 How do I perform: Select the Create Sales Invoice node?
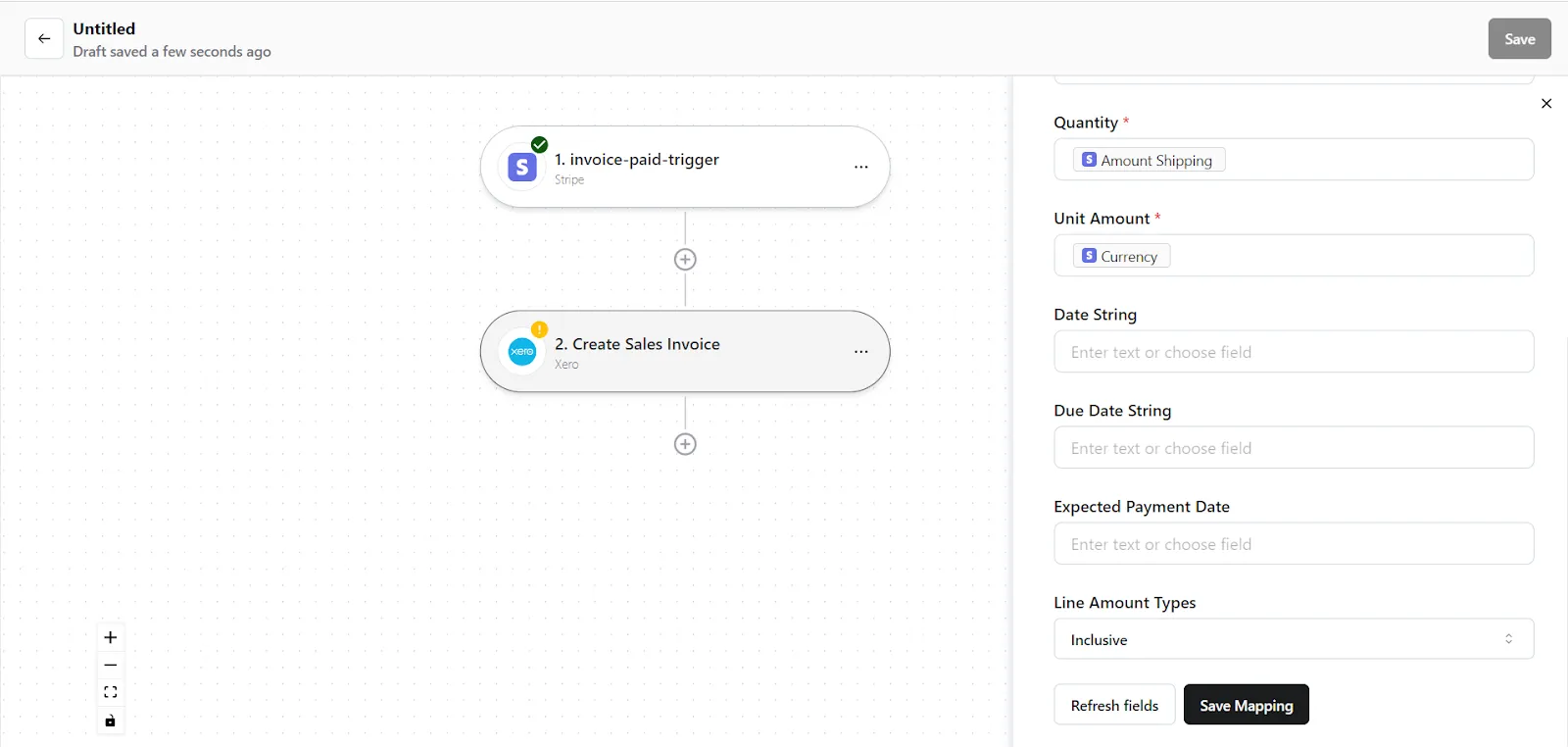tap(685, 351)
